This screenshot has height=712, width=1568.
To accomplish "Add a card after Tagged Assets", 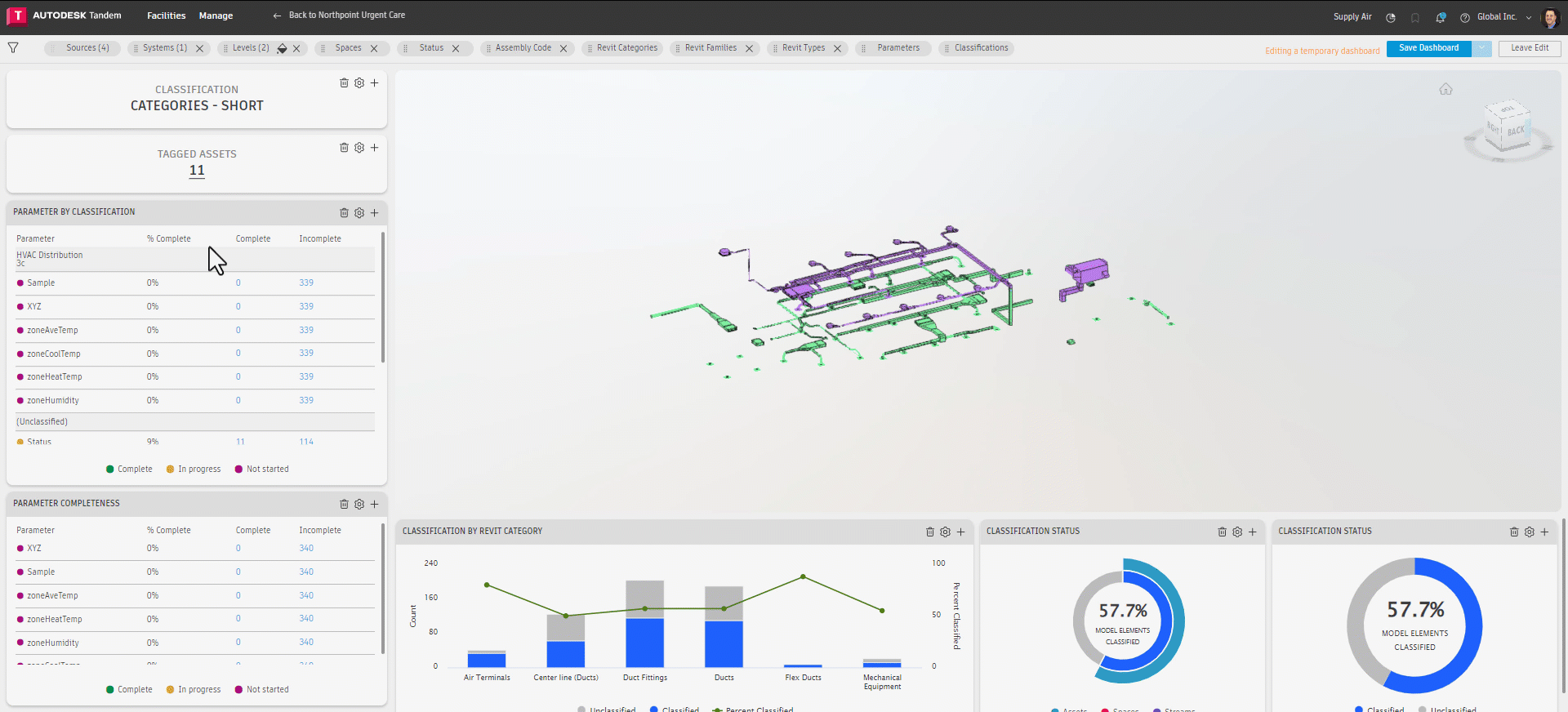I will (374, 148).
